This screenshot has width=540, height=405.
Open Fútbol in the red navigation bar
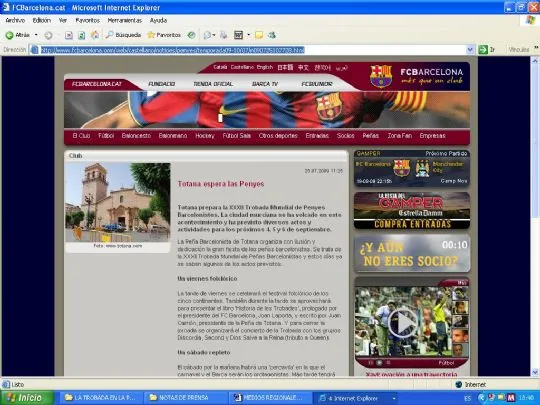click(x=106, y=136)
